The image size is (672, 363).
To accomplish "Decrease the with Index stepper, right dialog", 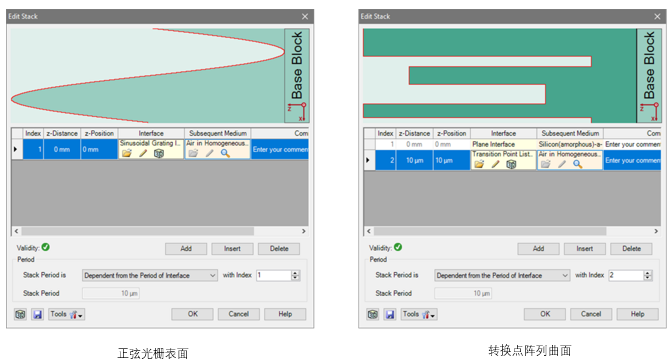I will click(648, 278).
